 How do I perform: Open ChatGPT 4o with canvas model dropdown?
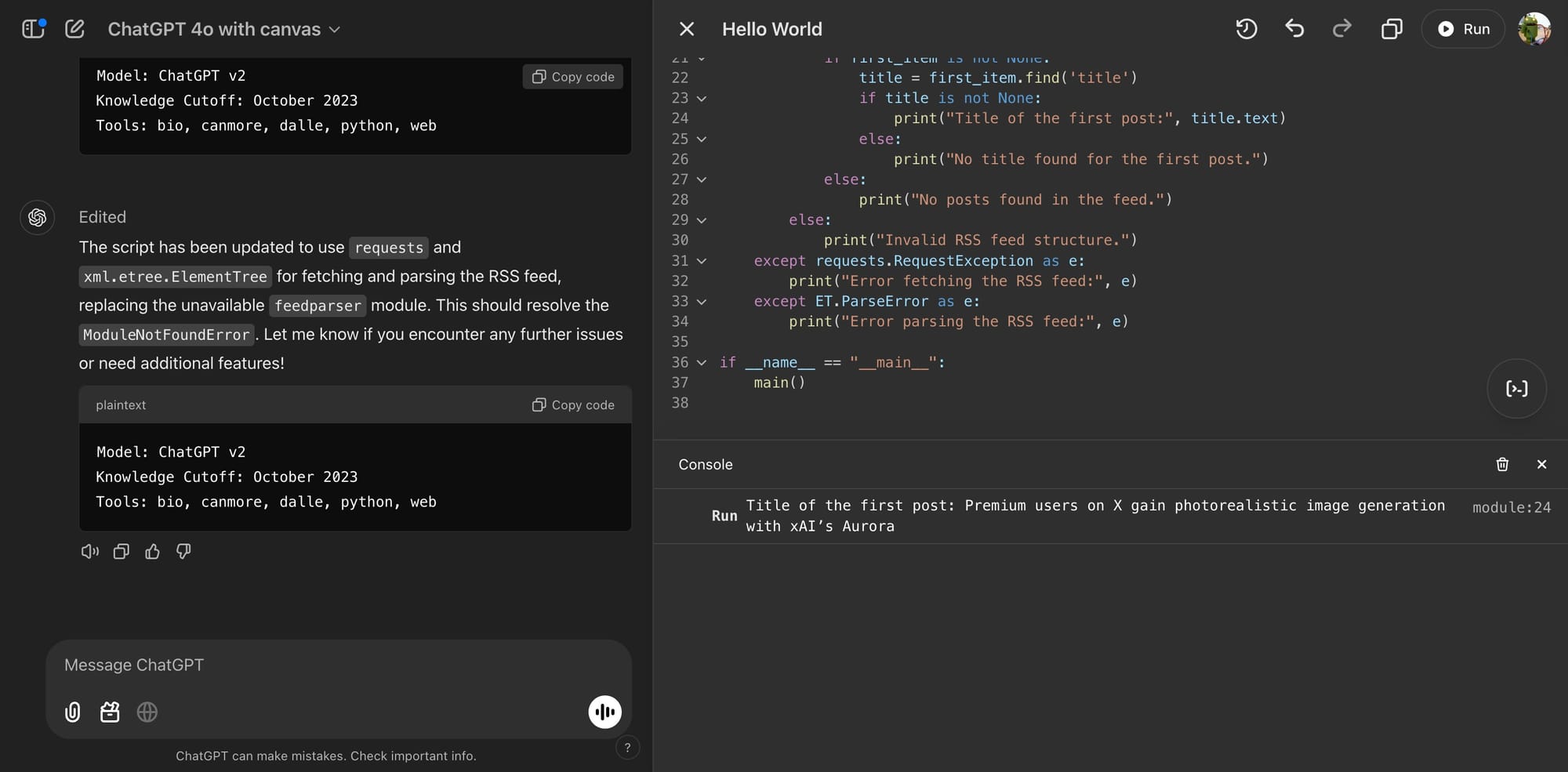[x=223, y=29]
